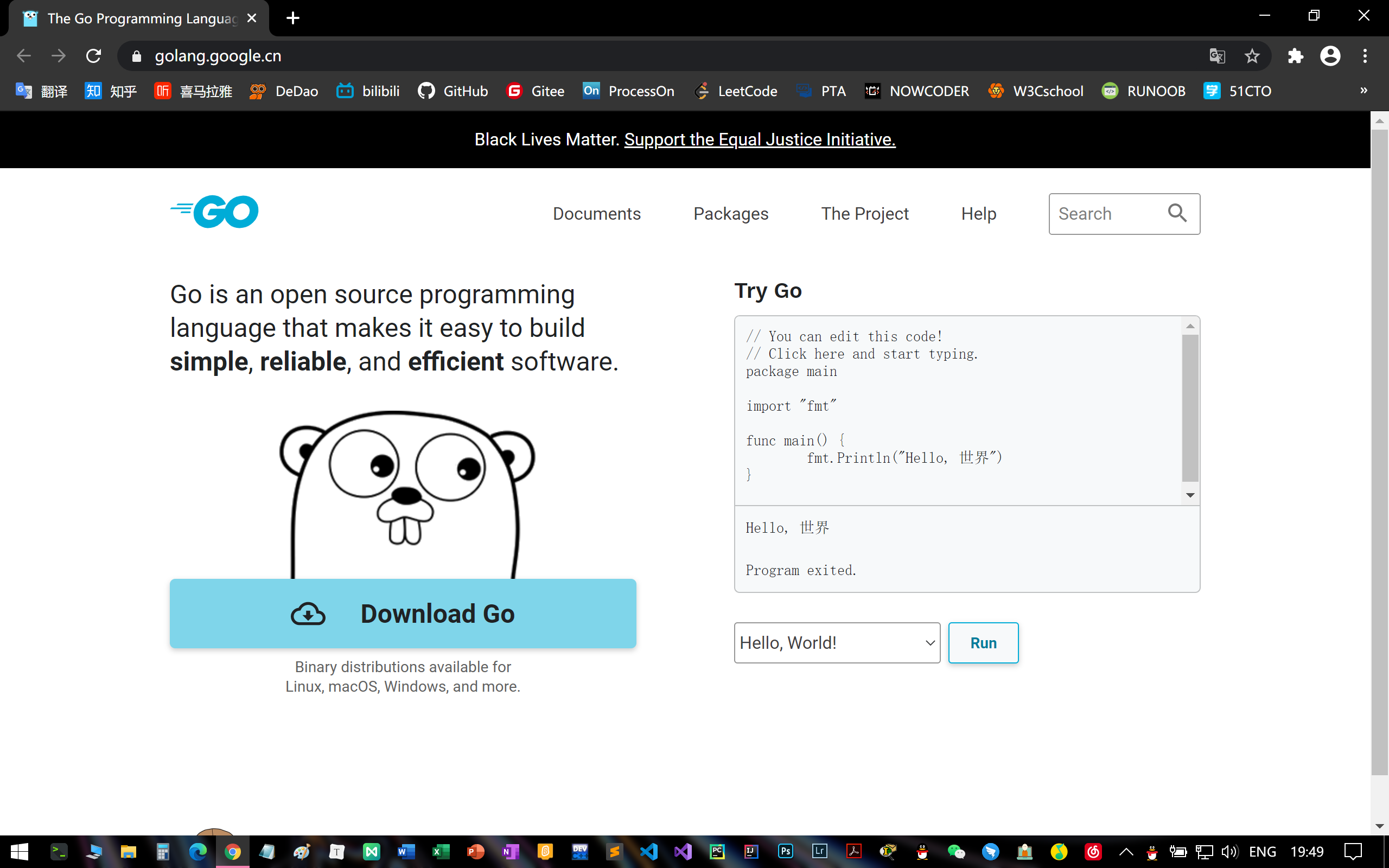1389x868 pixels.
Task: Click the search magnifier icon
Action: tap(1177, 214)
